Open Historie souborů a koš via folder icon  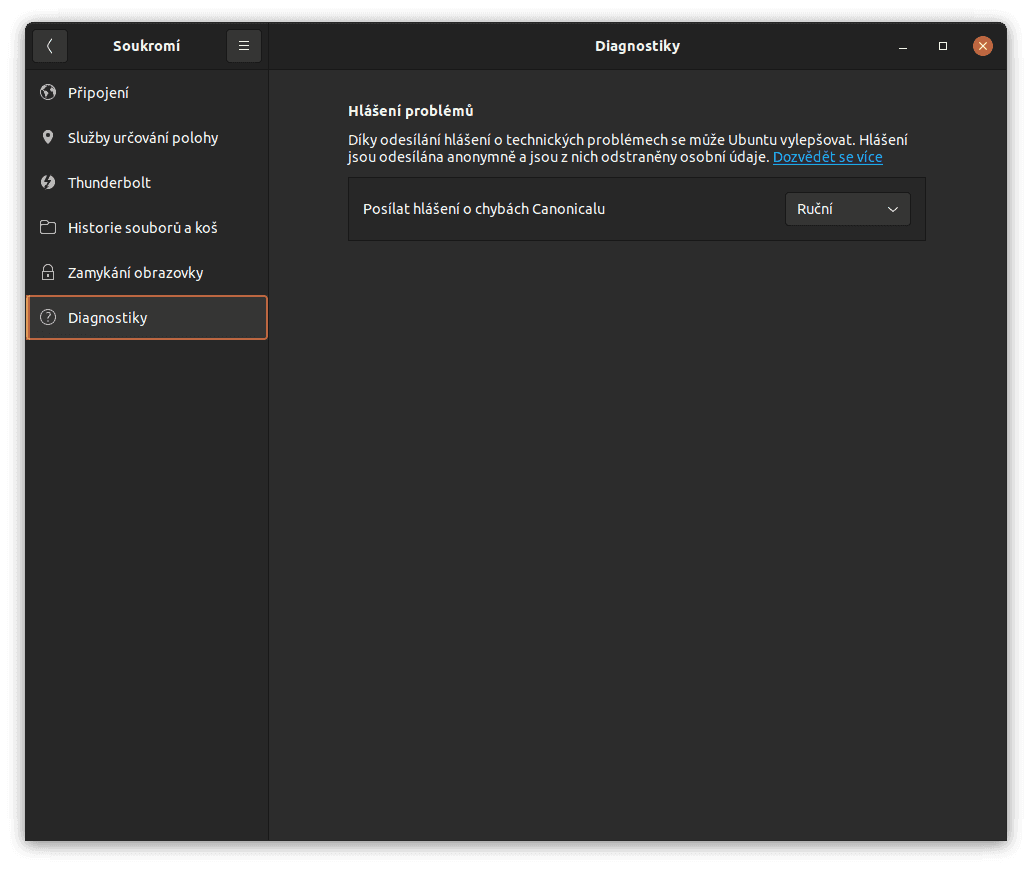(47, 227)
